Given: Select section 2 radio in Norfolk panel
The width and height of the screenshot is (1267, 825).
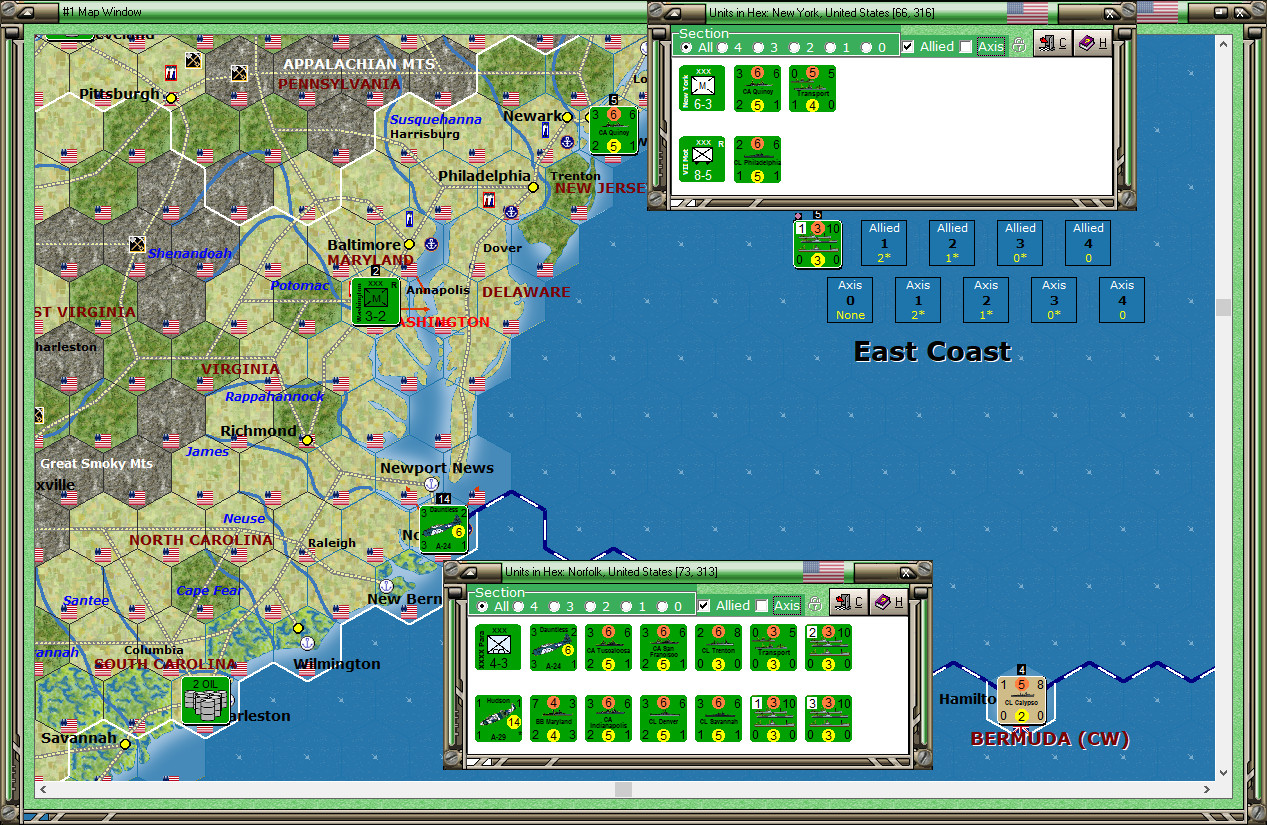Looking at the screenshot, I should (x=590, y=607).
